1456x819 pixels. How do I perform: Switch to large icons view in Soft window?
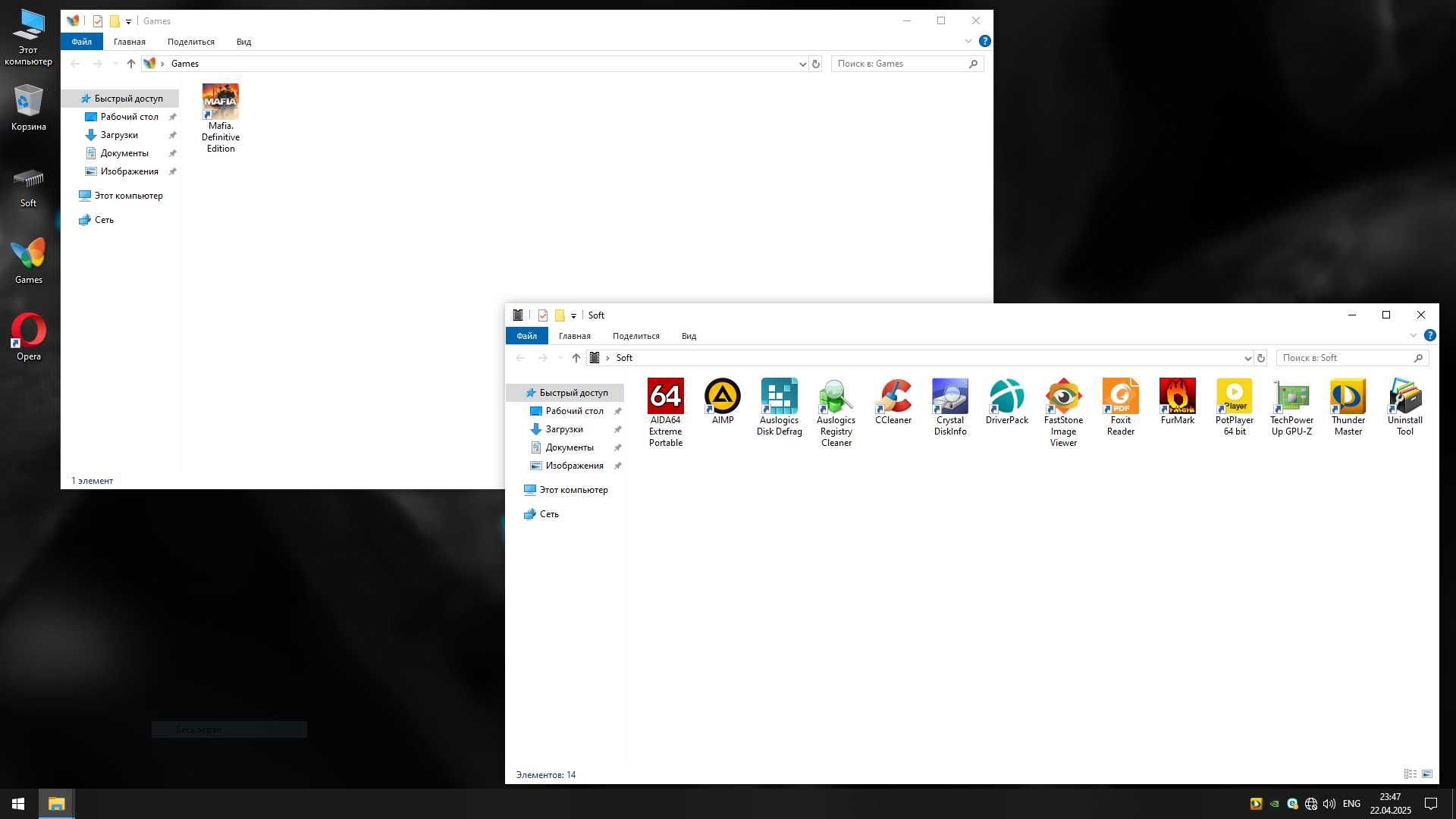point(1426,774)
